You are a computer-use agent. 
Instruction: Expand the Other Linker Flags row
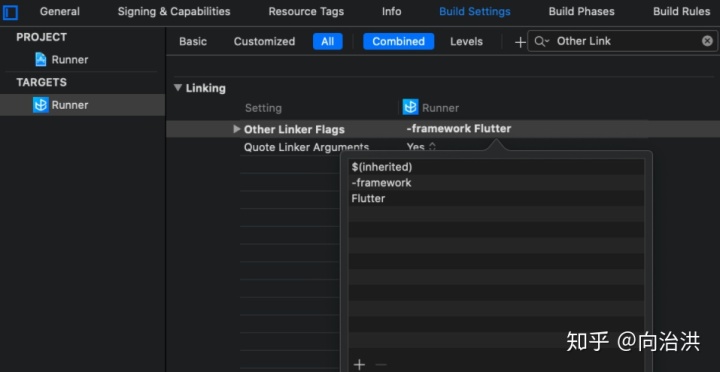(236, 129)
